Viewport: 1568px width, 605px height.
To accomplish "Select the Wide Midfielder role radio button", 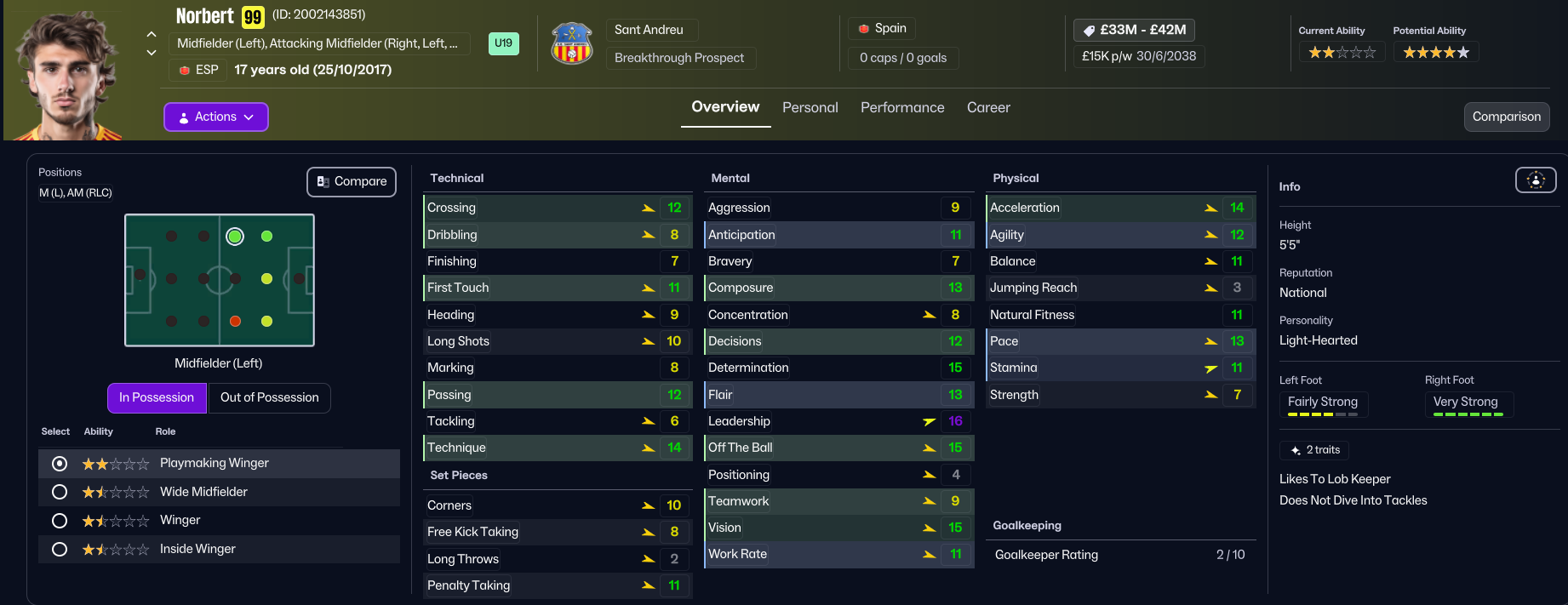I will pyautogui.click(x=60, y=492).
